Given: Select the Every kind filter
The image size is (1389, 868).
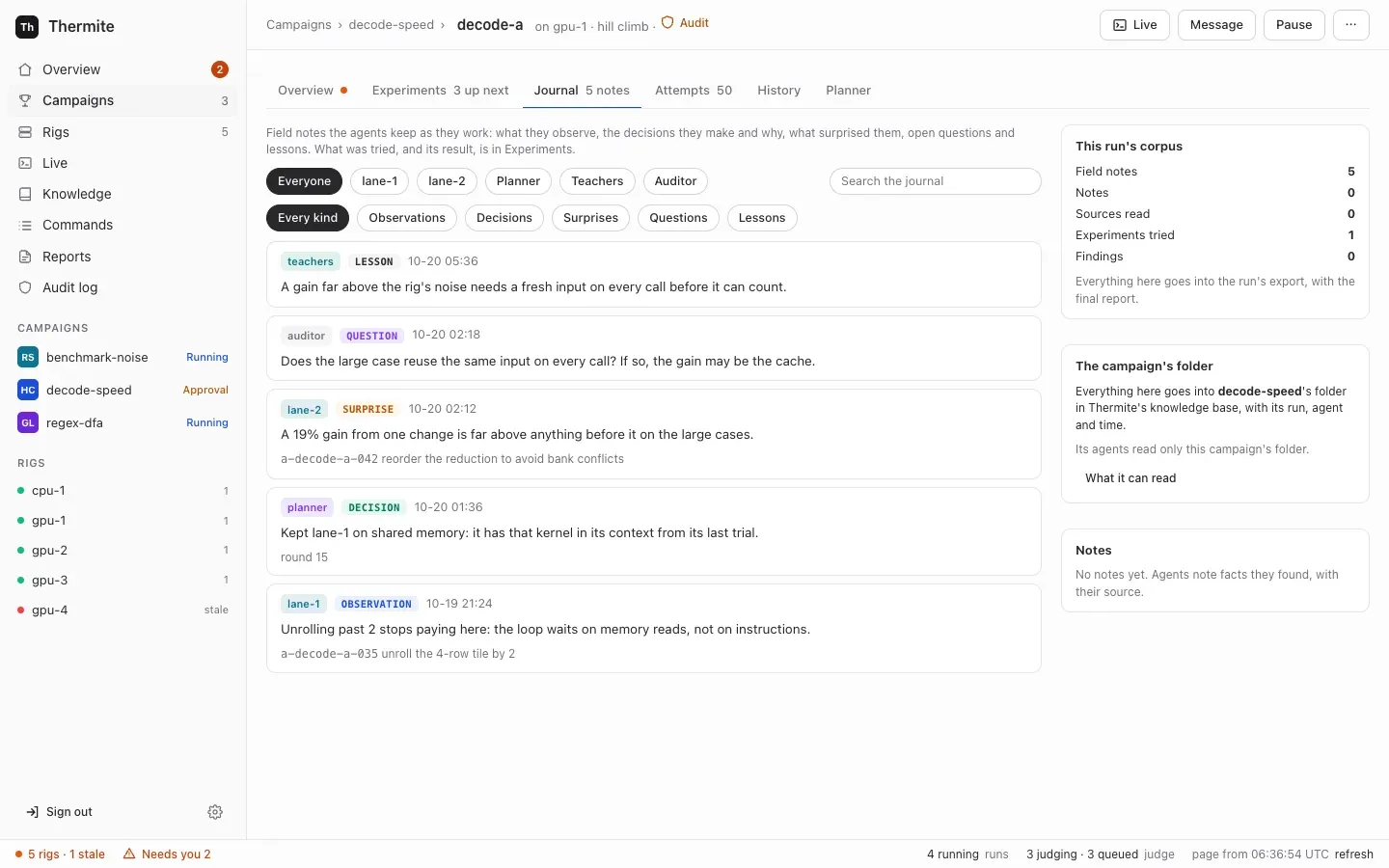Looking at the screenshot, I should click(x=308, y=218).
